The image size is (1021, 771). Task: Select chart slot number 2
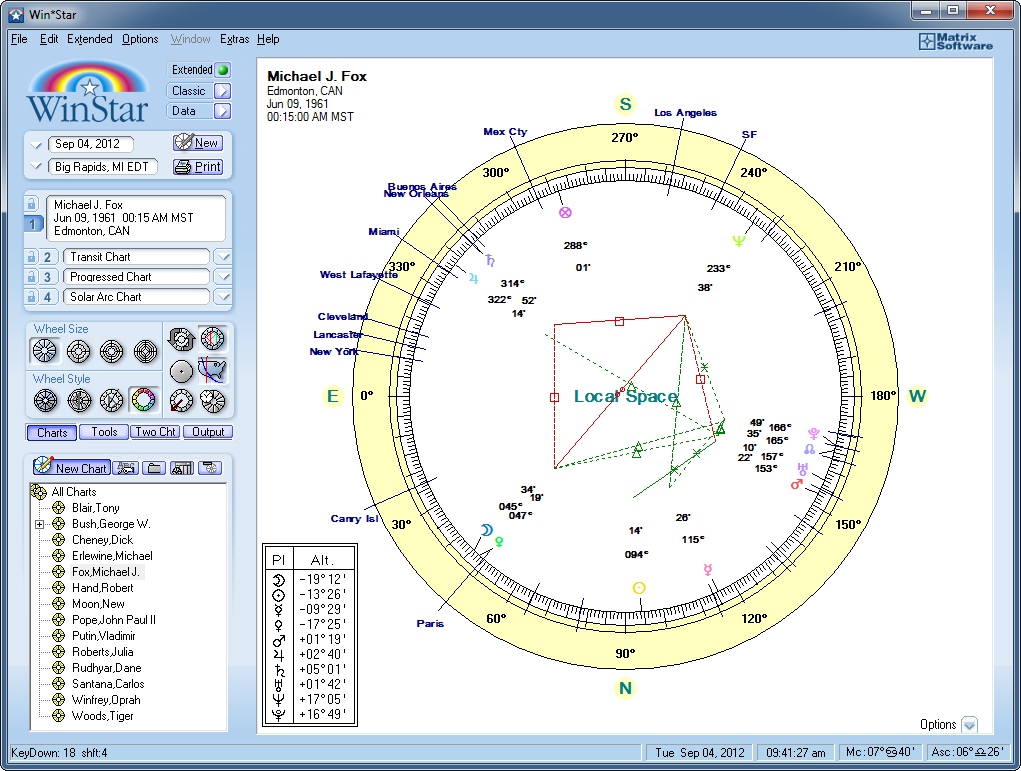tap(48, 257)
